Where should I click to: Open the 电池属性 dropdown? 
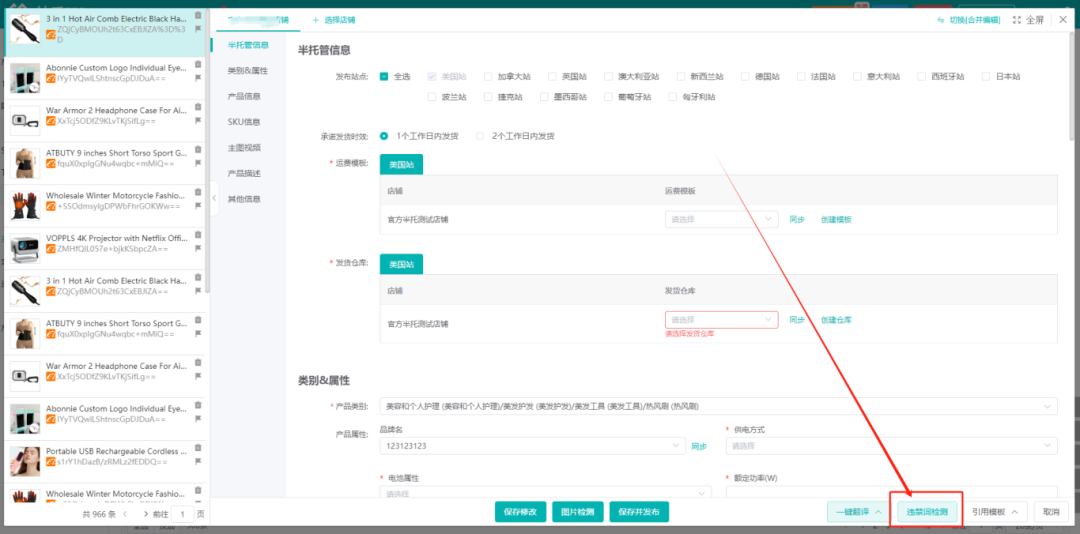tap(546, 492)
